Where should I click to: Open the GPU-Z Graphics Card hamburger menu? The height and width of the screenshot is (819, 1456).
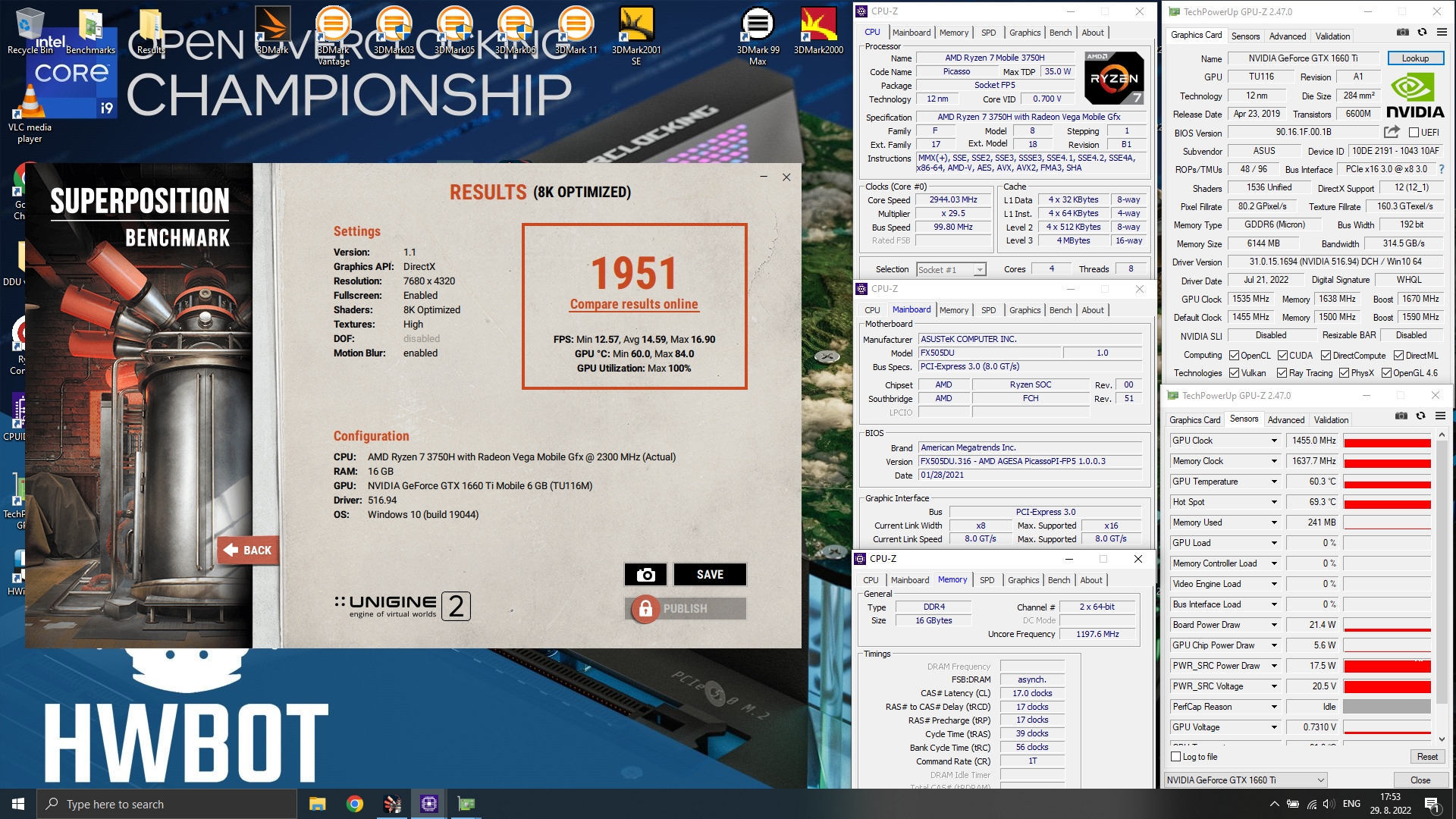(x=1442, y=32)
